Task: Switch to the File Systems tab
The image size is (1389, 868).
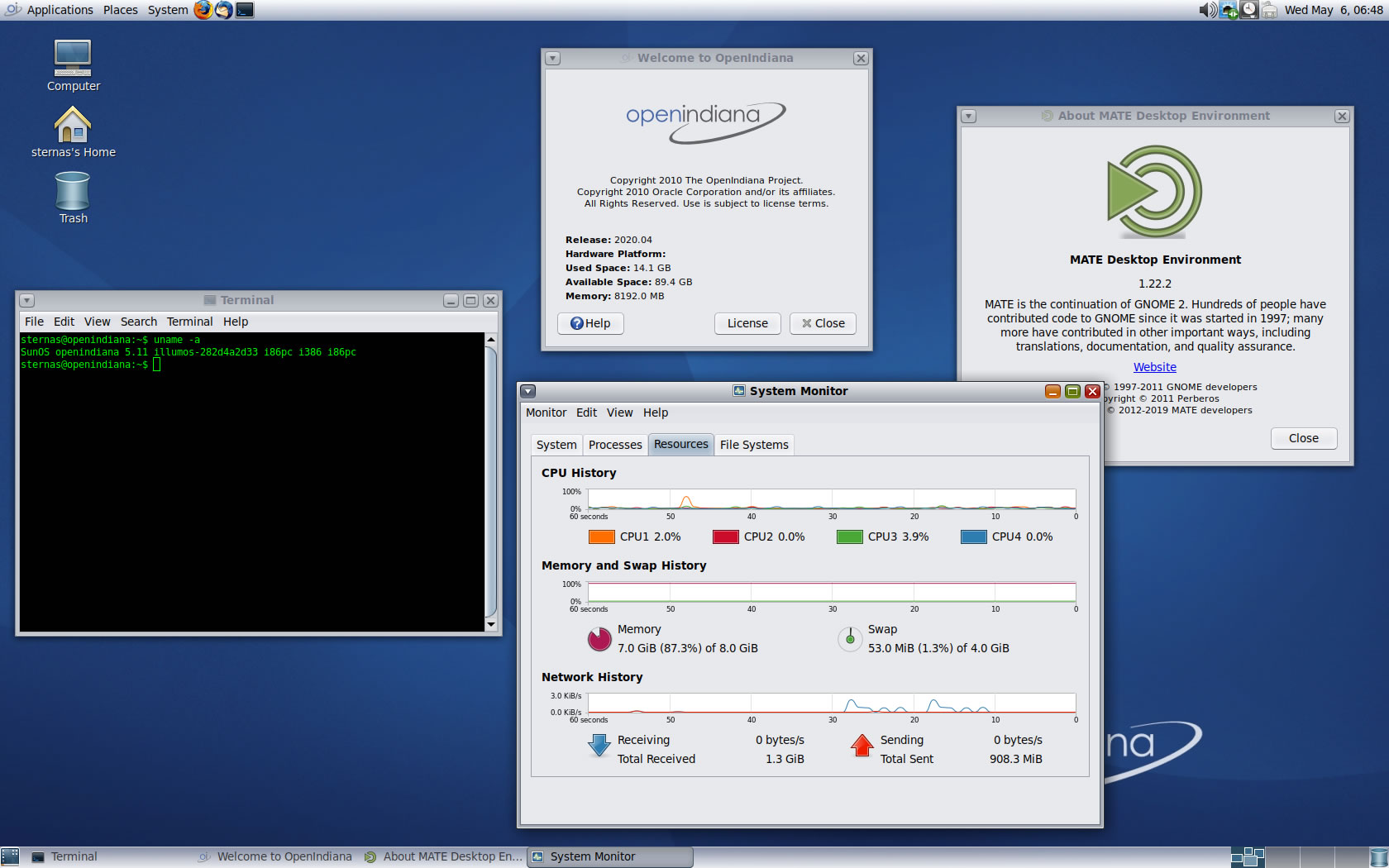Action: [754, 445]
